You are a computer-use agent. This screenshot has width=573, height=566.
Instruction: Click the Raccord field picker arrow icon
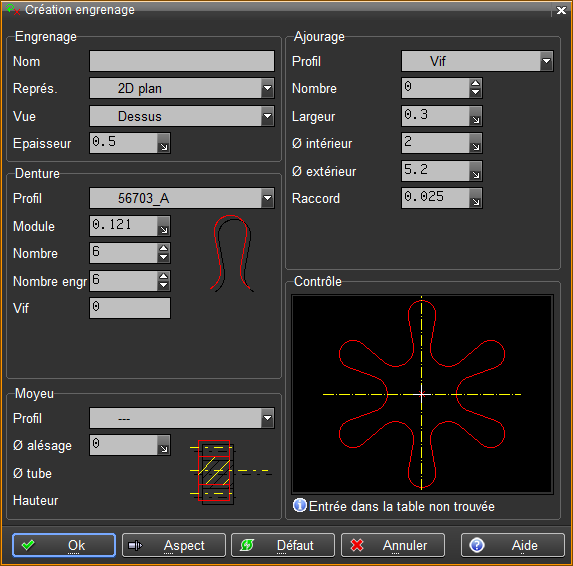click(x=475, y=198)
